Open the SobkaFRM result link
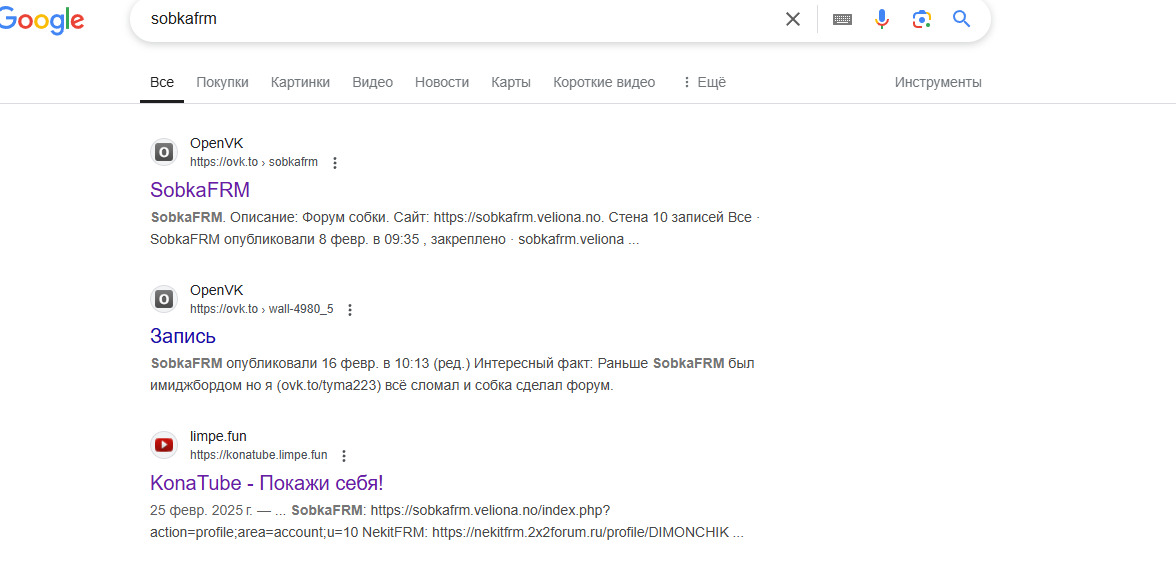Viewport: 1176px width, 573px height. 200,190
